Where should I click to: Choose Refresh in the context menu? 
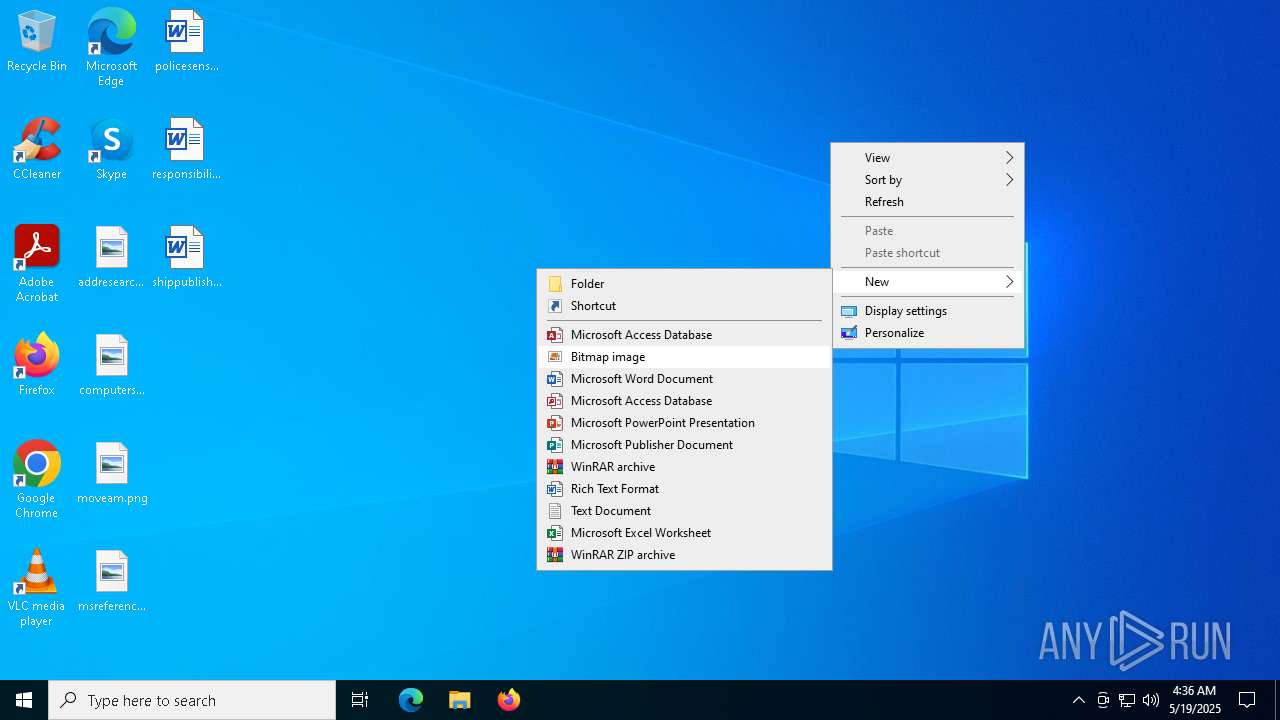[x=928, y=201]
